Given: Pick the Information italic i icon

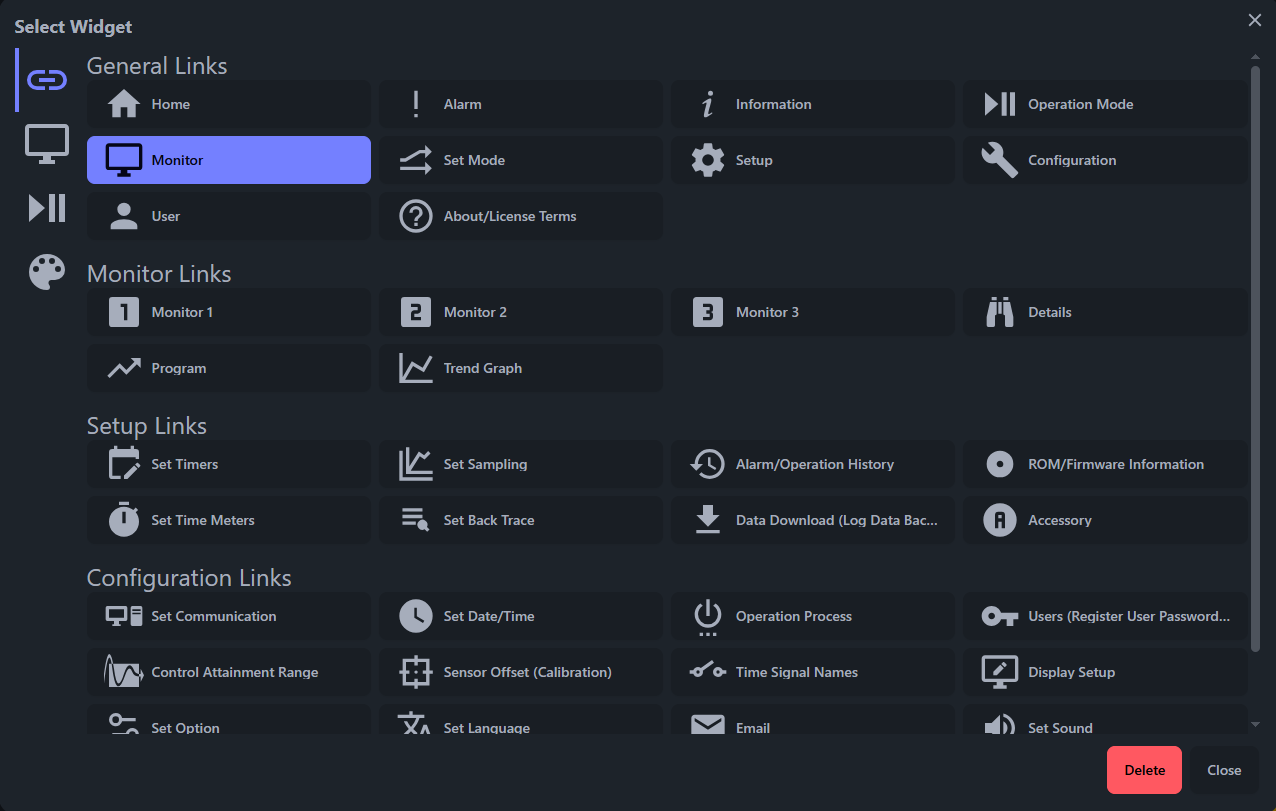Looking at the screenshot, I should 708,104.
